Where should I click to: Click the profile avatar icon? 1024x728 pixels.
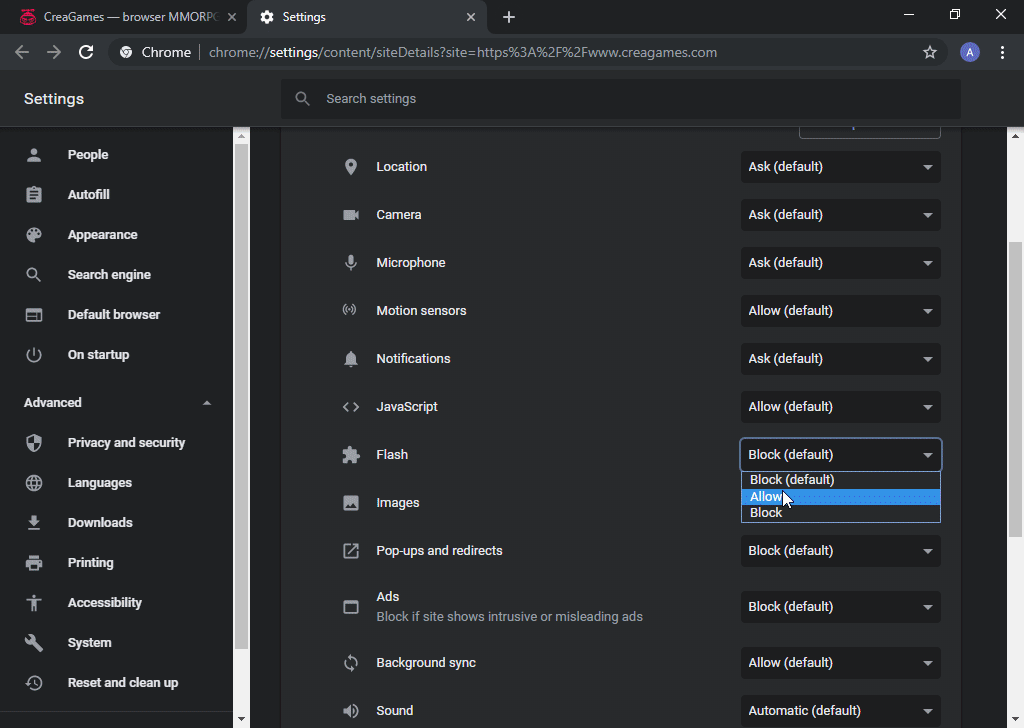pyautogui.click(x=969, y=52)
